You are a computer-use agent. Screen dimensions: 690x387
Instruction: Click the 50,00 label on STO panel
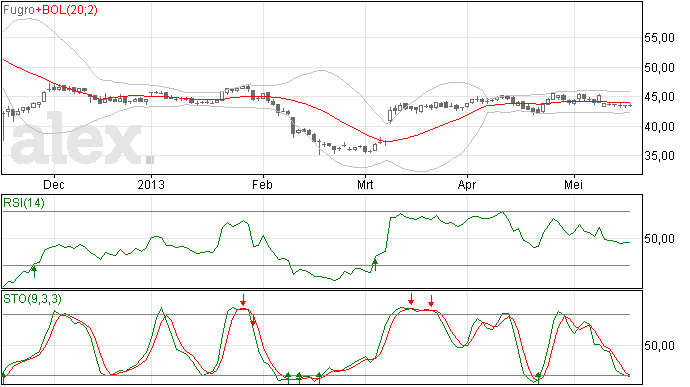click(x=659, y=346)
